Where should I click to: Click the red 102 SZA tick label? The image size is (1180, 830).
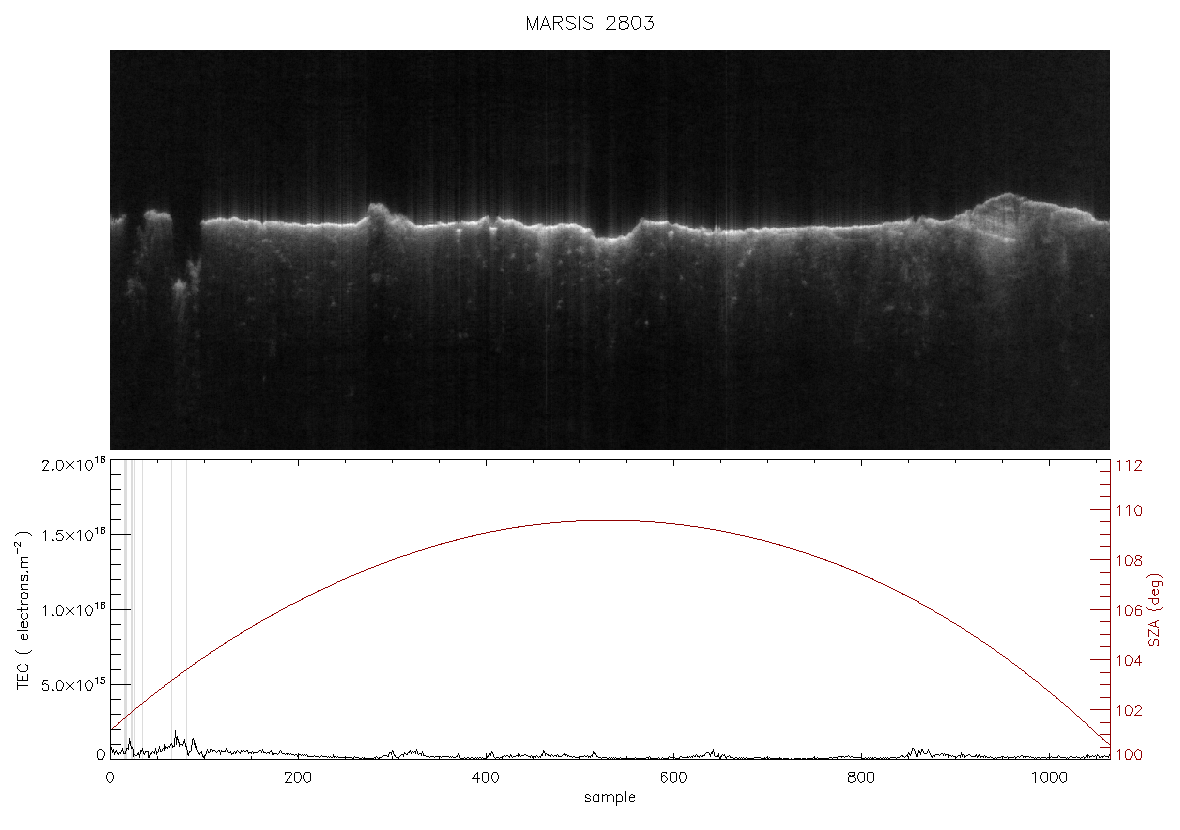point(1129,710)
